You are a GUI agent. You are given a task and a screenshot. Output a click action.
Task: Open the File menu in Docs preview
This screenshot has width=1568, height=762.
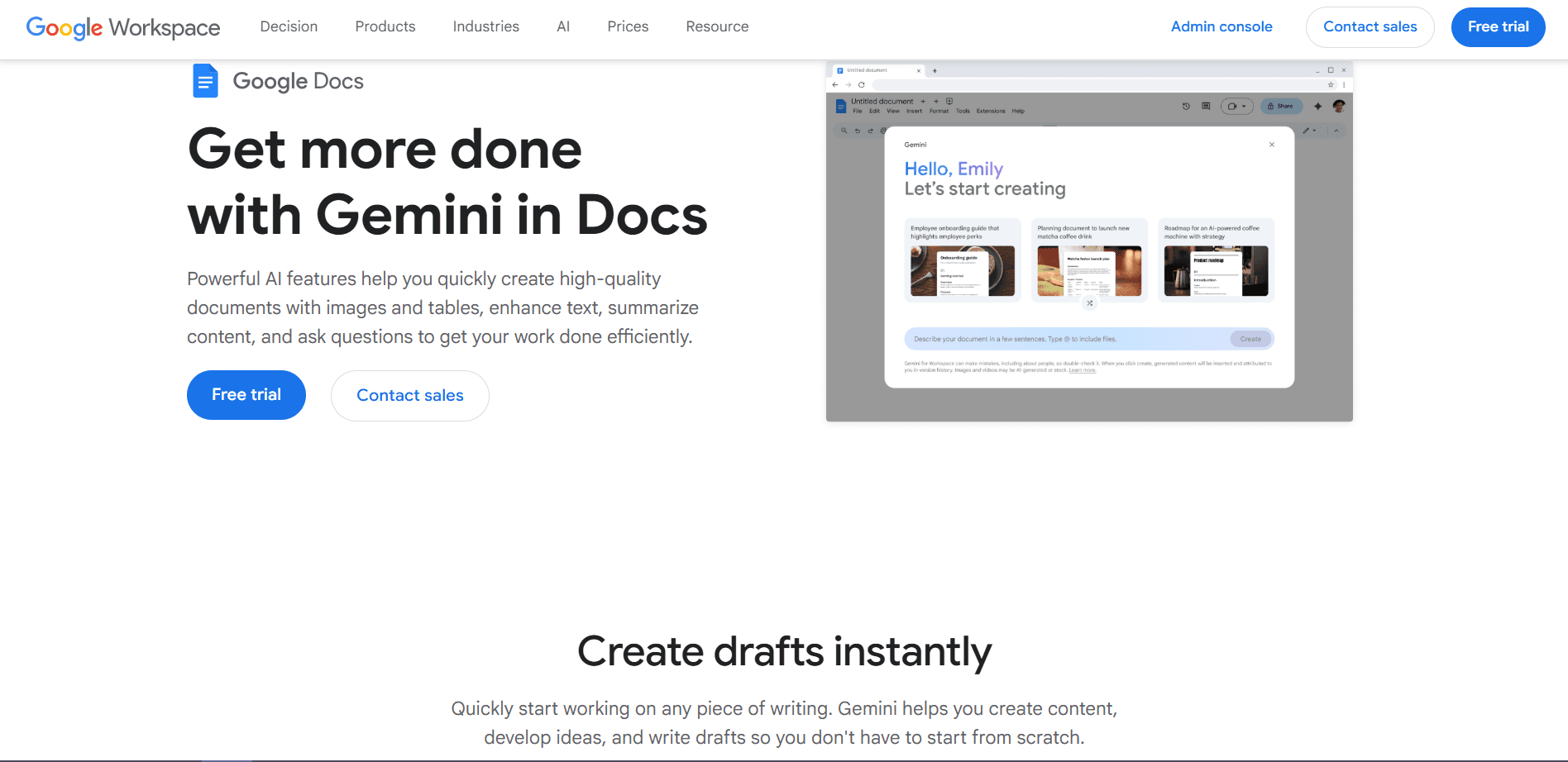pos(858,111)
